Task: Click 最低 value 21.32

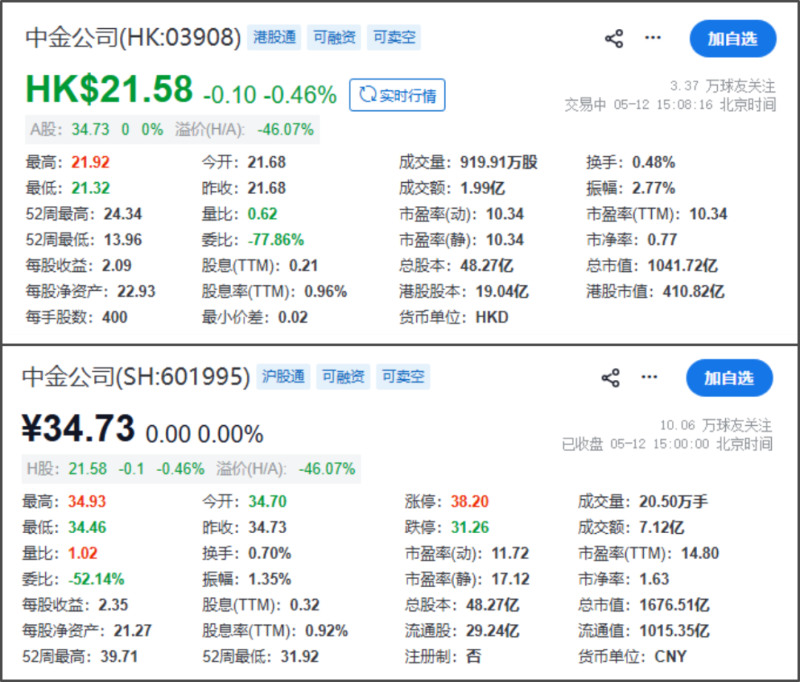Action: click(x=90, y=188)
